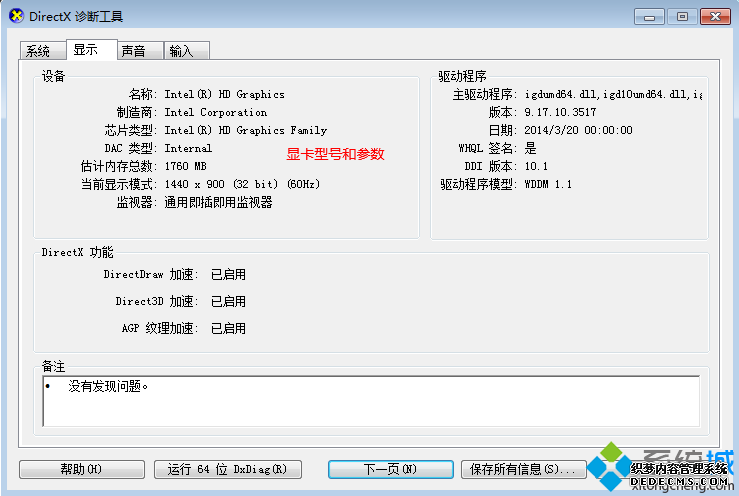The height and width of the screenshot is (496, 739).
Task: Click driver model value 'WDDM 1.1'
Action: pyautogui.click(x=548, y=184)
